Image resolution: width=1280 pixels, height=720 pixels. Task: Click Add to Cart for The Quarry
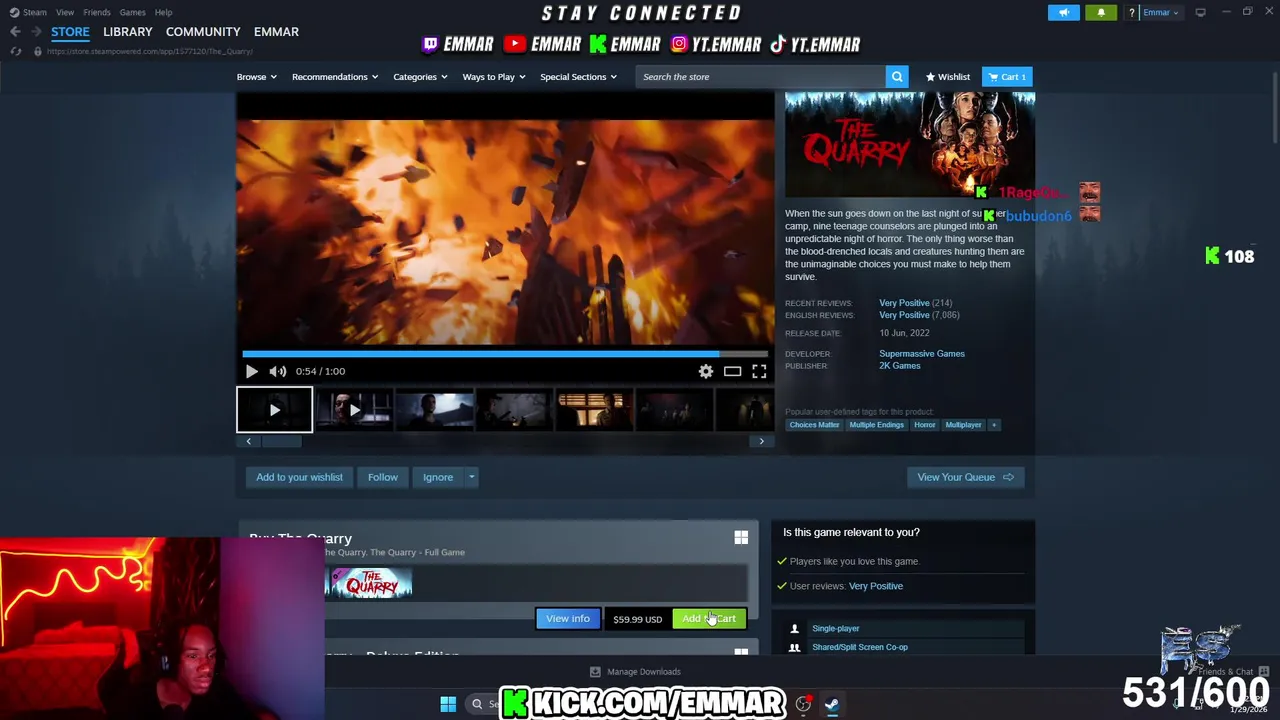[x=709, y=619]
